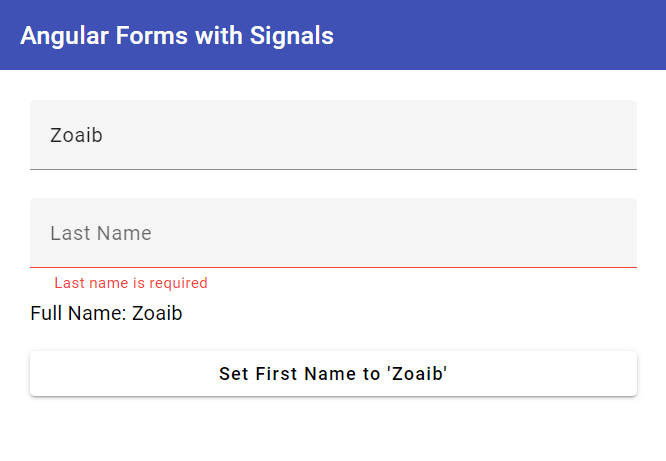Click the 'Full Name: Zoaib' text

pos(106,313)
